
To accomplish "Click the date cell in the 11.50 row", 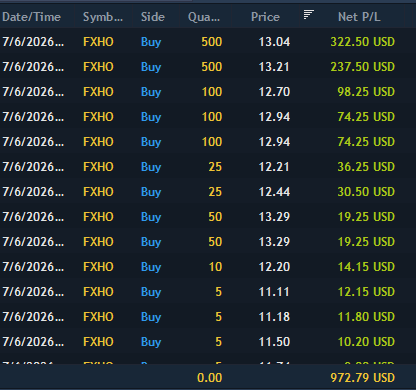I will click(33, 342).
